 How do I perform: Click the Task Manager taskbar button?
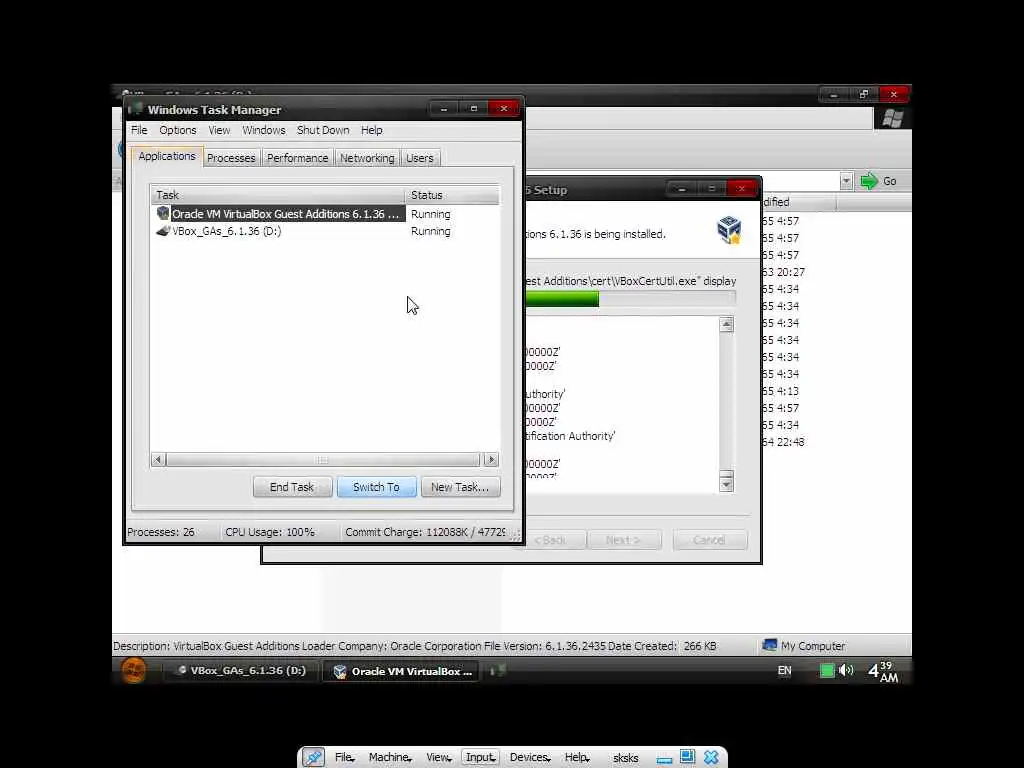[x=497, y=671]
